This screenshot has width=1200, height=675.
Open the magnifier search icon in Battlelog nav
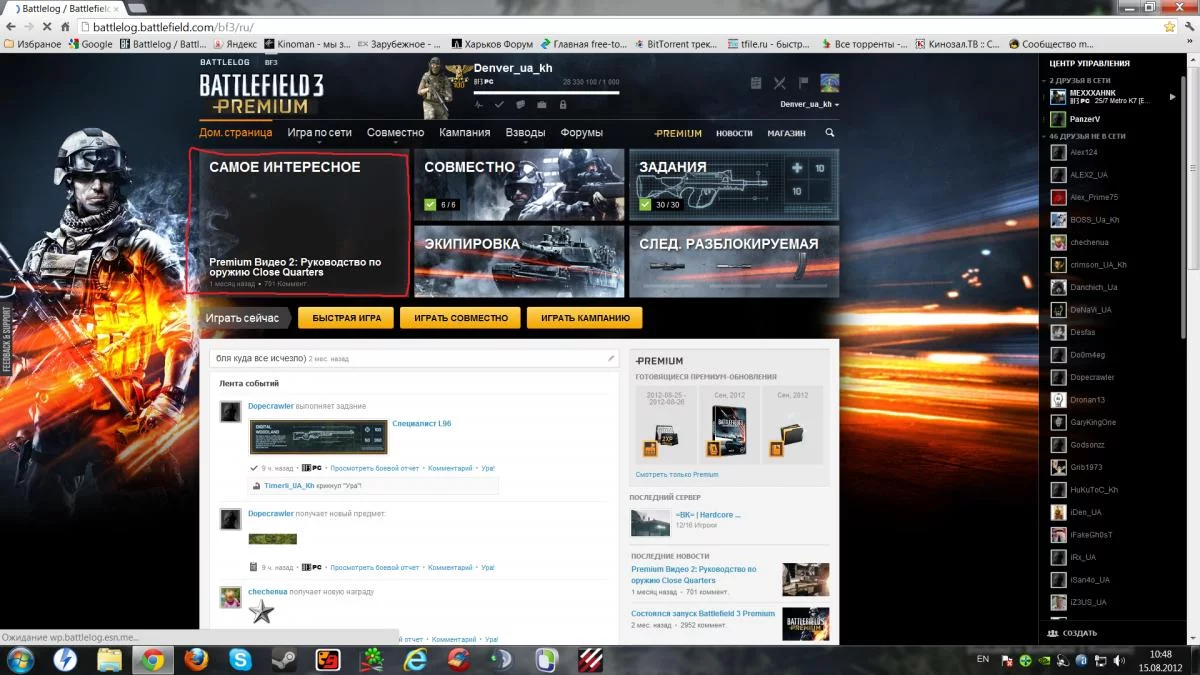pyautogui.click(x=829, y=133)
